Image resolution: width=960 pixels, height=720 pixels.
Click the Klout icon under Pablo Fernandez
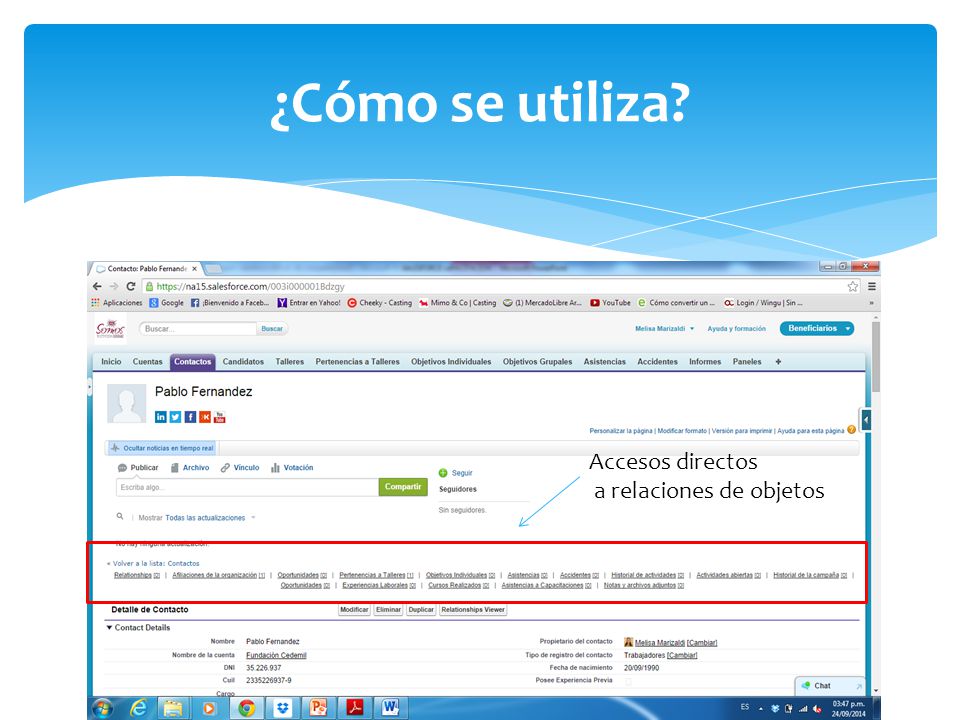(x=205, y=417)
